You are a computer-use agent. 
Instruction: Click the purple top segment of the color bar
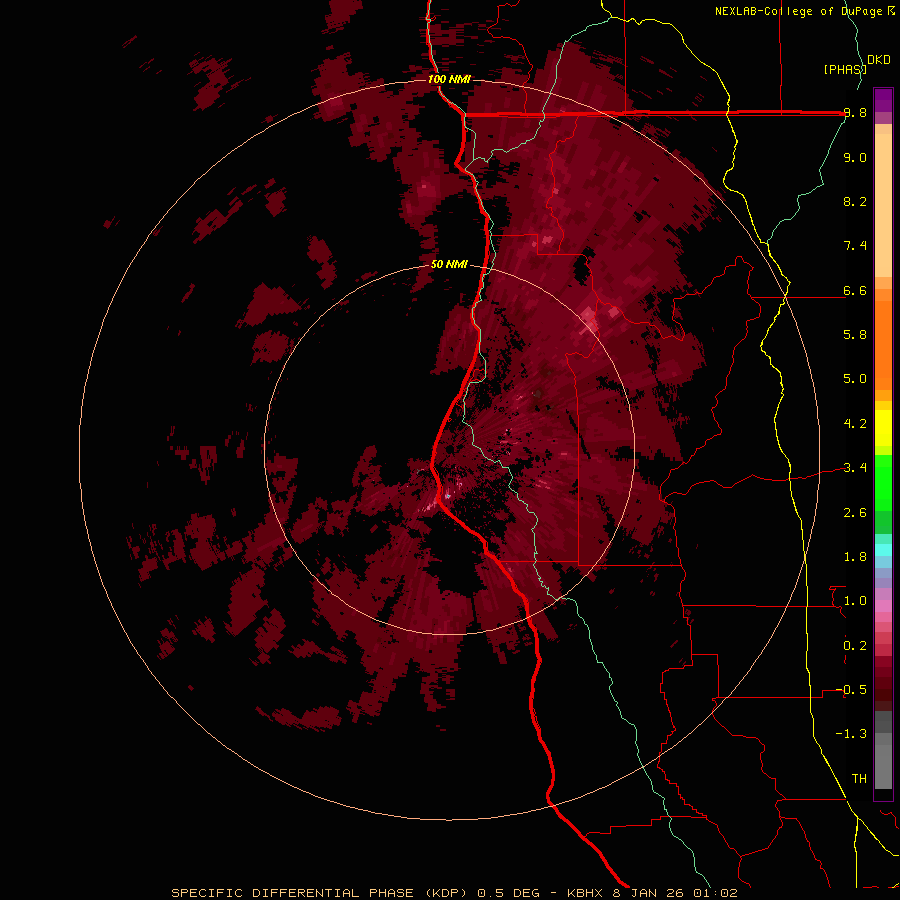coord(883,100)
